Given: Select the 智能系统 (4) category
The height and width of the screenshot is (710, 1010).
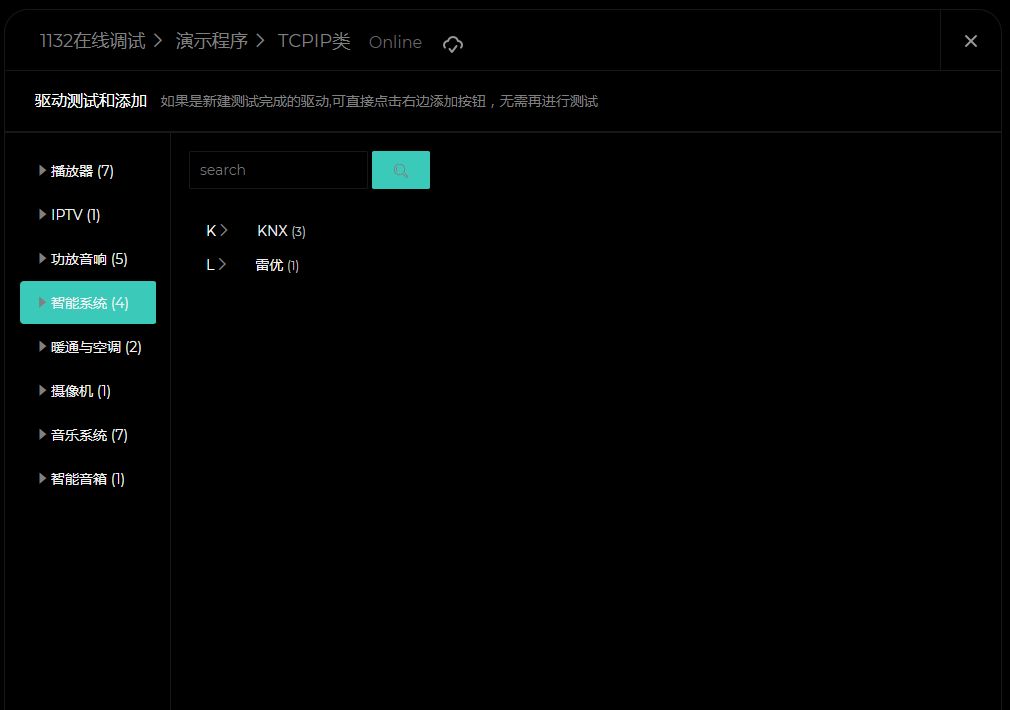Looking at the screenshot, I should (88, 302).
